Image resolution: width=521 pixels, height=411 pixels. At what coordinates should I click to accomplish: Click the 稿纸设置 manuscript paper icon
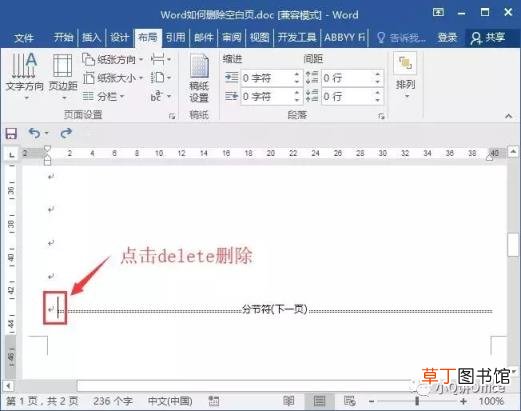199,78
